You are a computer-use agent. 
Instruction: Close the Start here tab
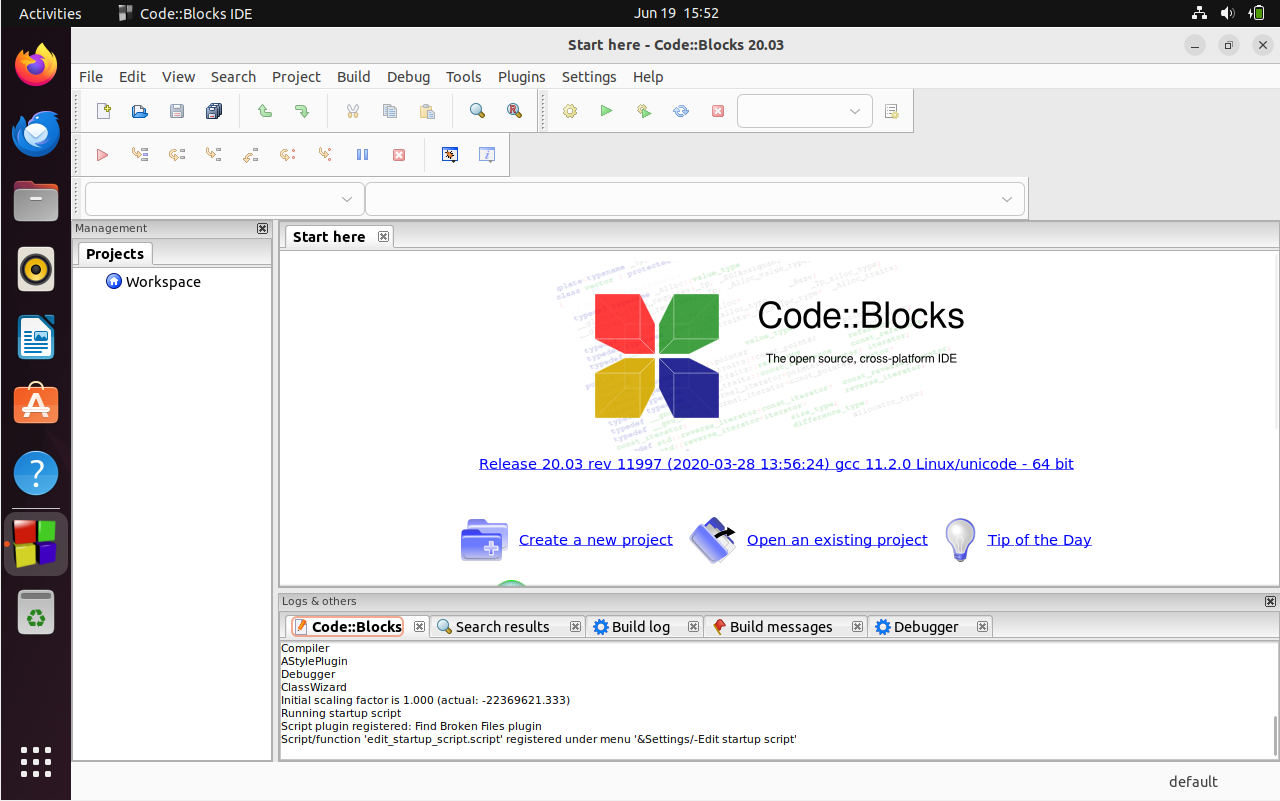point(383,237)
